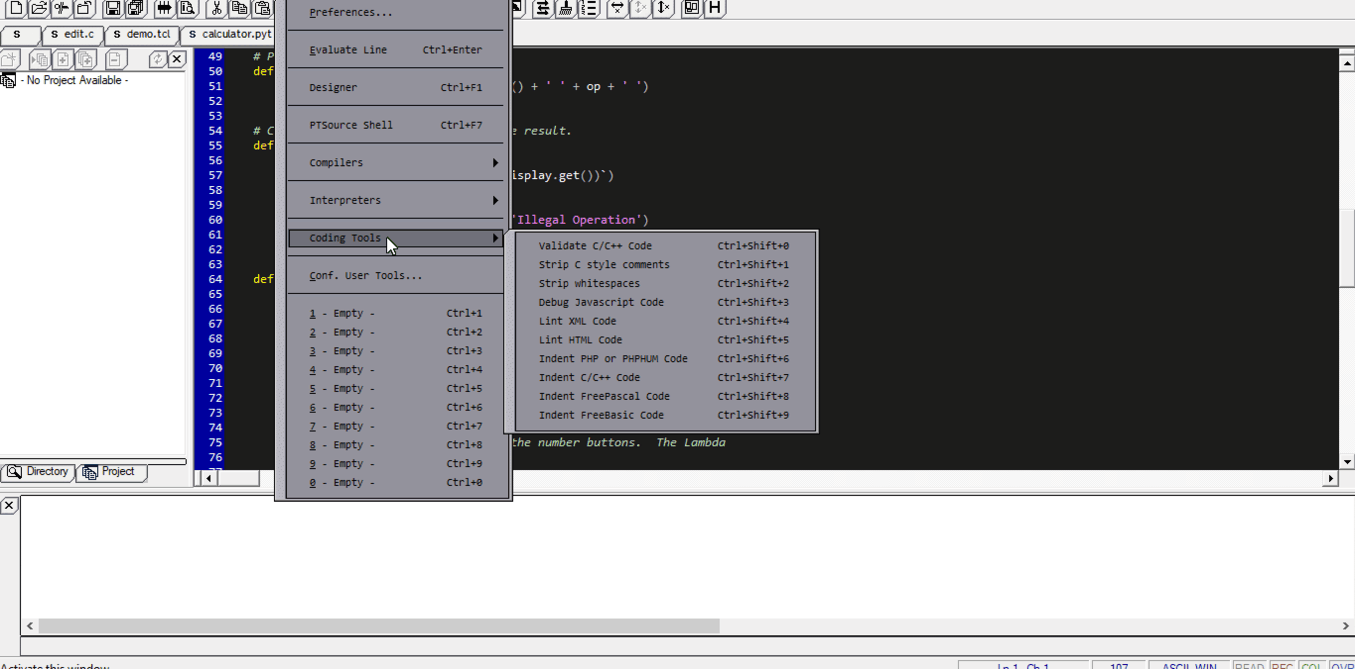This screenshot has height=669, width=1355.
Task: Click the H icon in the toolbar
Action: point(714,8)
